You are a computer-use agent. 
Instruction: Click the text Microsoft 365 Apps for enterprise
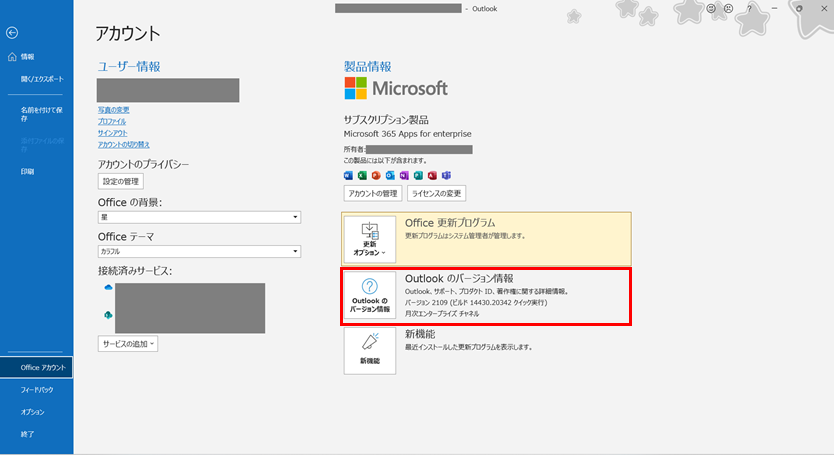(x=407, y=134)
